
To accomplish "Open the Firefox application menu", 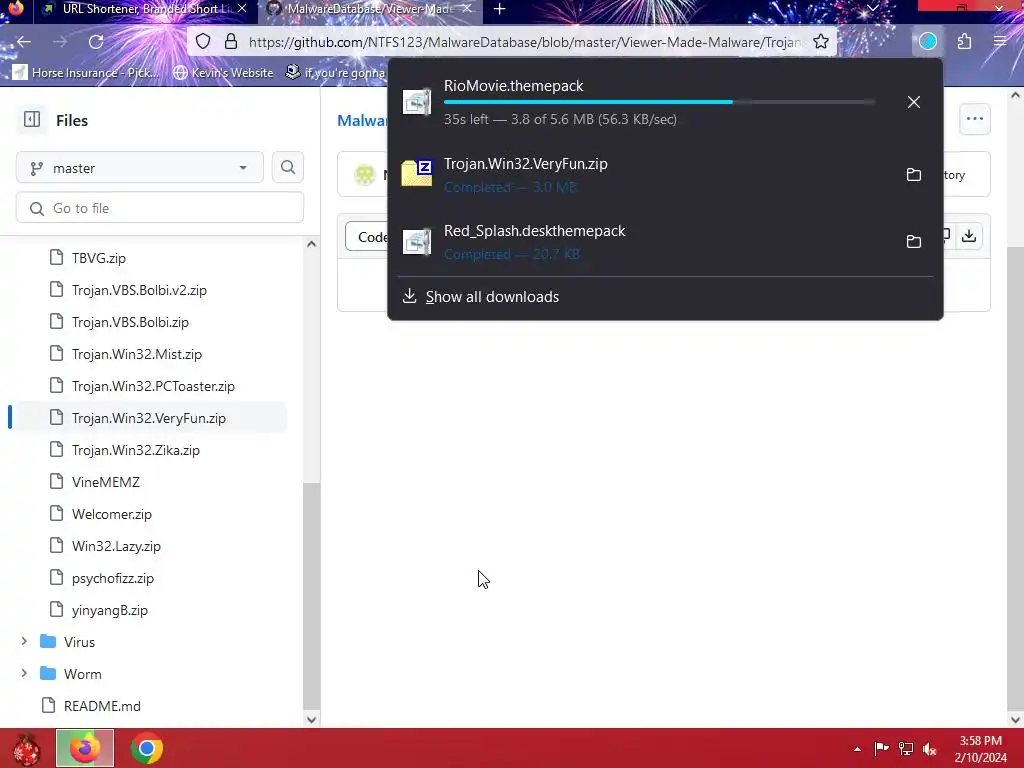I will (x=1000, y=42).
